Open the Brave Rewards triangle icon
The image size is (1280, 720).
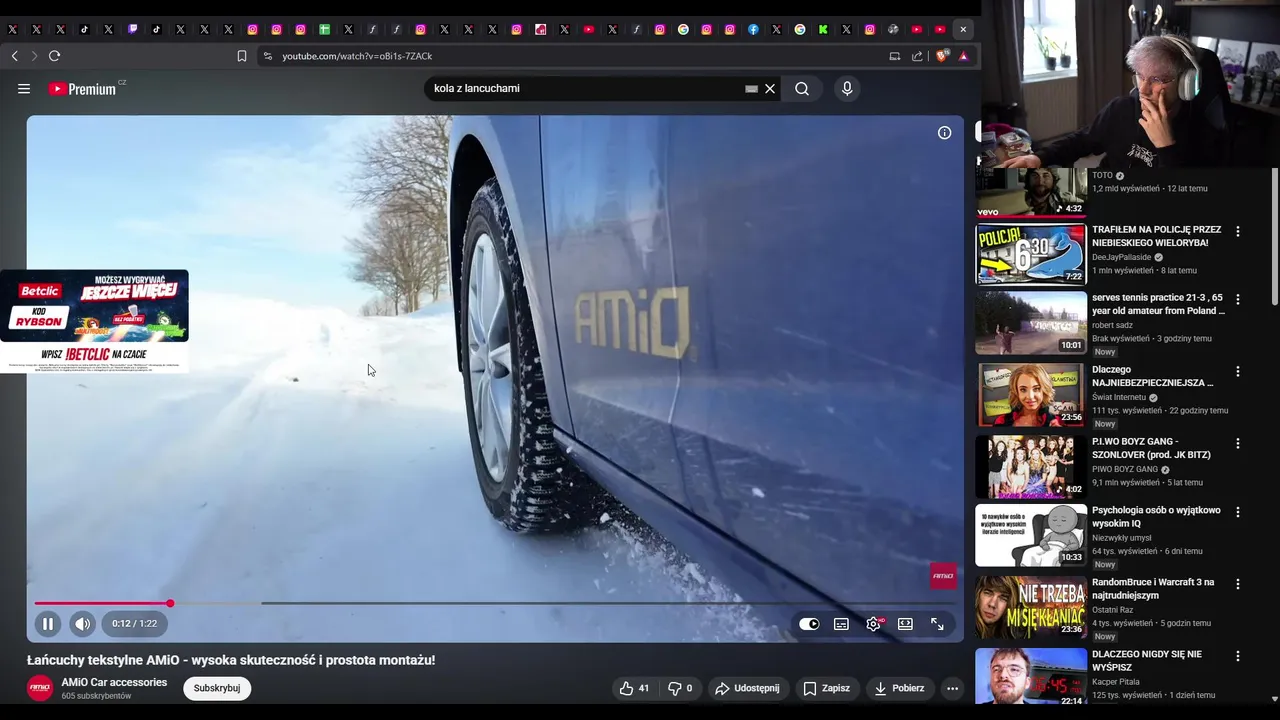point(963,56)
